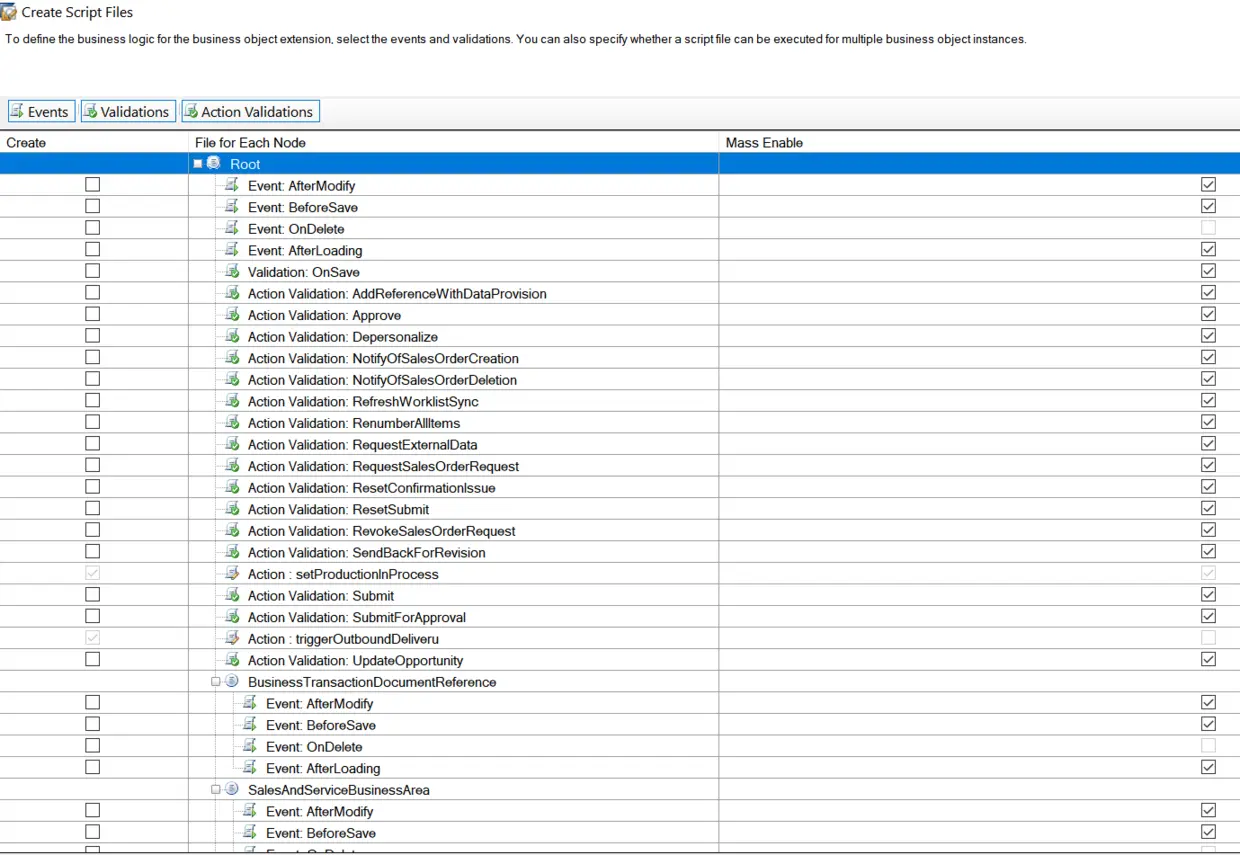Click the icon beside Root Event: AfterLoading
1240x855 pixels.
pos(232,250)
